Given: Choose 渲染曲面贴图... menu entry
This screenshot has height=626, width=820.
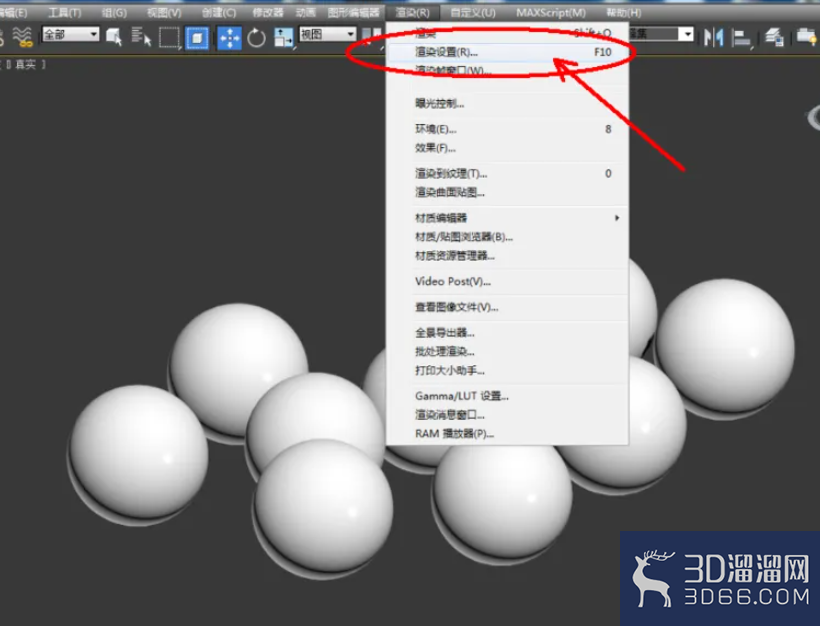Looking at the screenshot, I should 507,192.
